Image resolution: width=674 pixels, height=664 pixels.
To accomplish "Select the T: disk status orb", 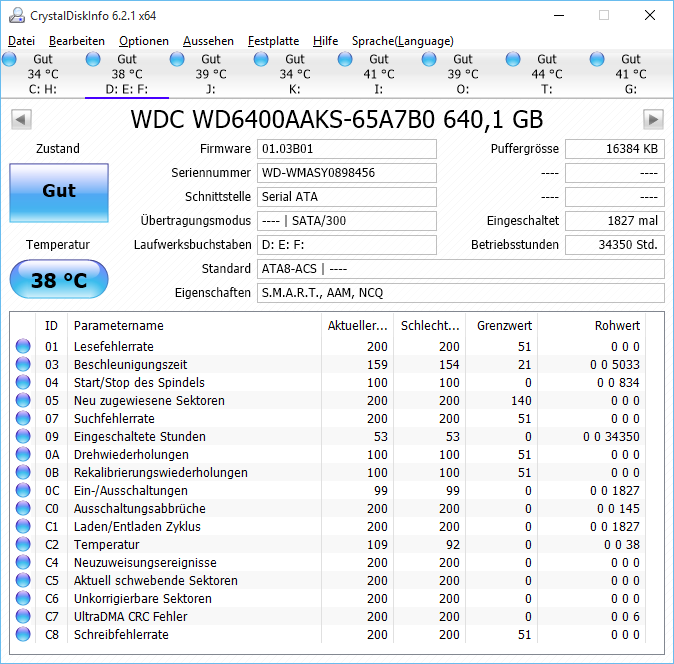I will [x=513, y=59].
